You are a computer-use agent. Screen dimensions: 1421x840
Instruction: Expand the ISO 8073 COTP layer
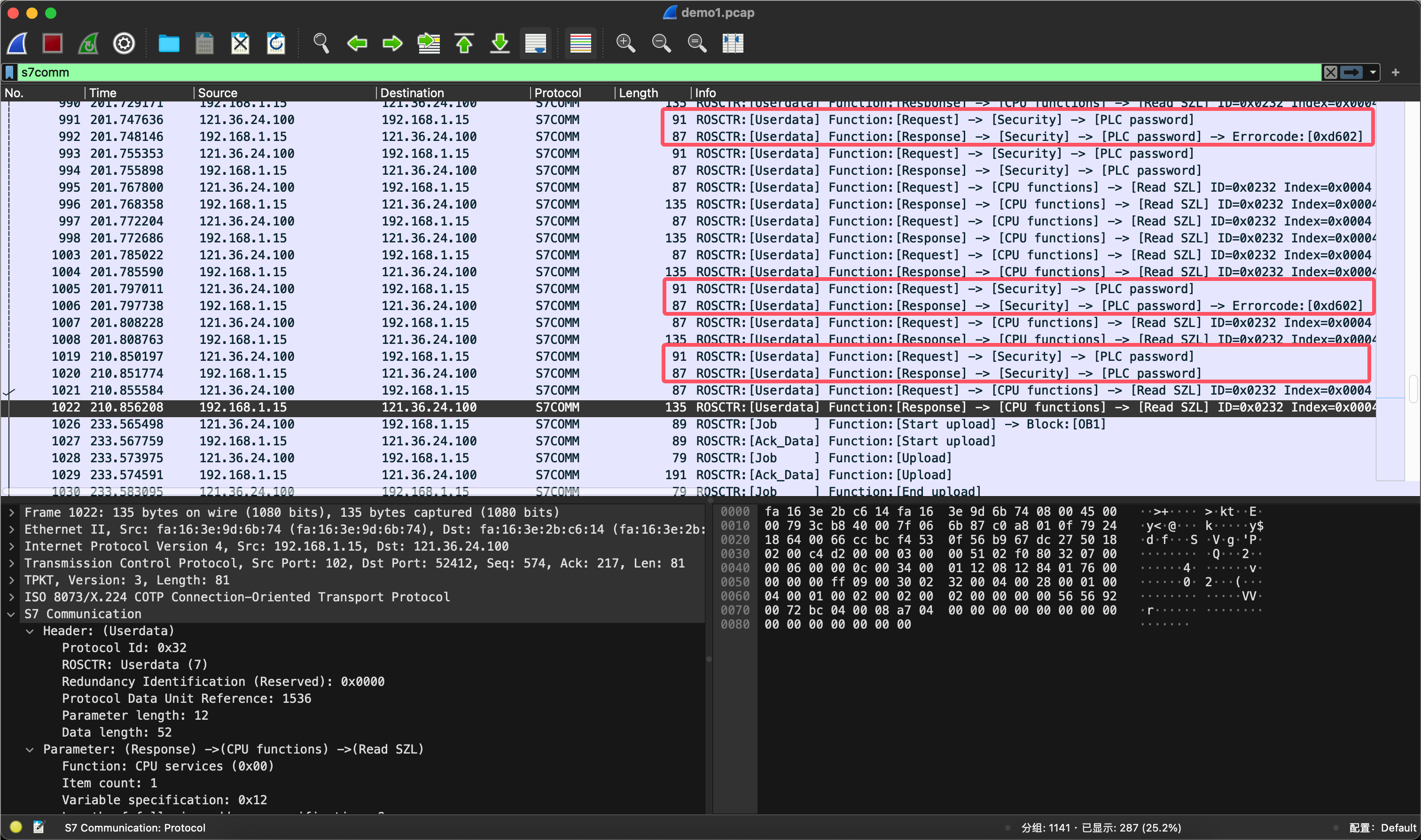point(11,597)
